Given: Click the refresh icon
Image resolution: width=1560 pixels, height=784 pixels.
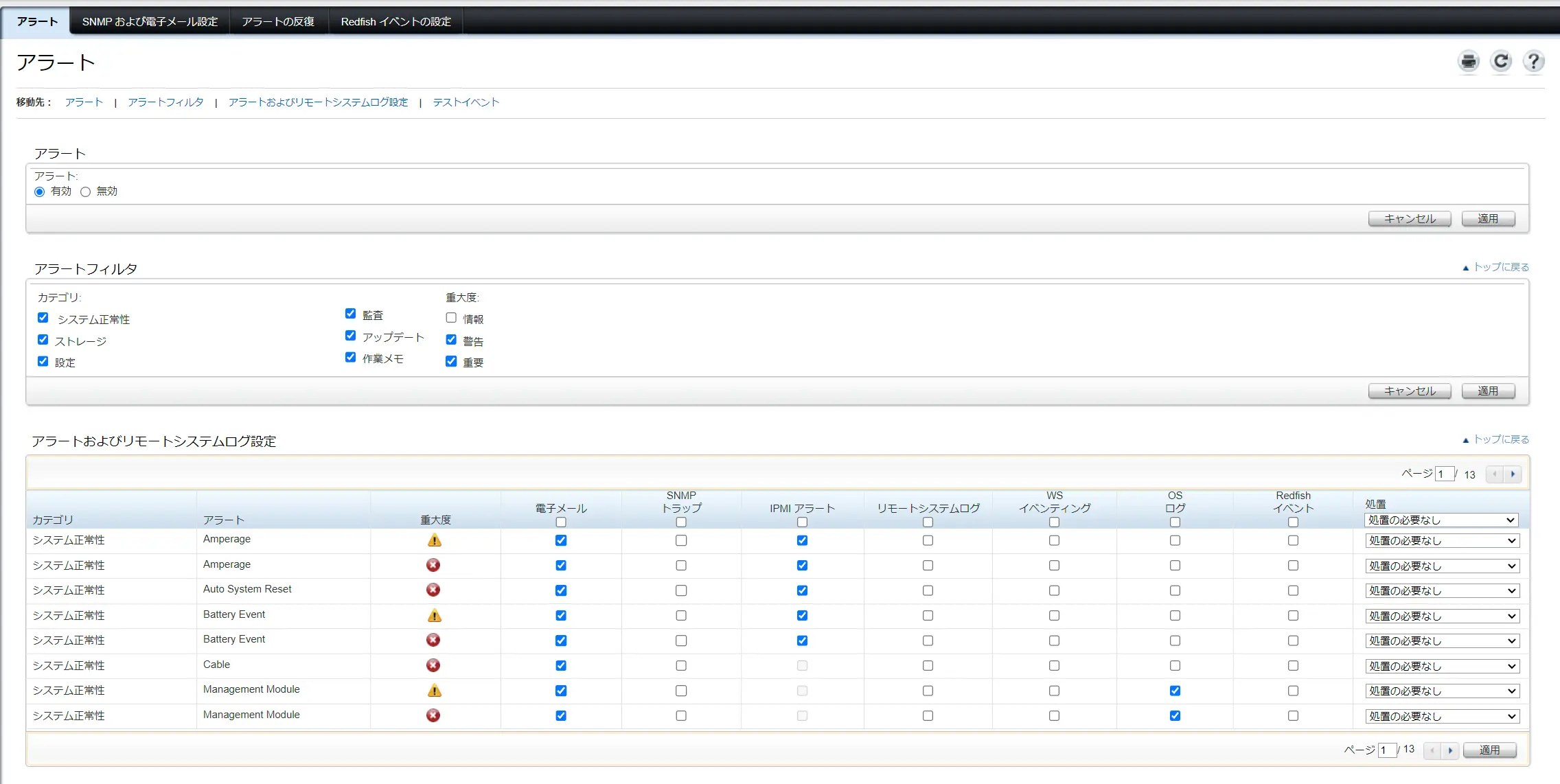Looking at the screenshot, I should pos(1501,61).
